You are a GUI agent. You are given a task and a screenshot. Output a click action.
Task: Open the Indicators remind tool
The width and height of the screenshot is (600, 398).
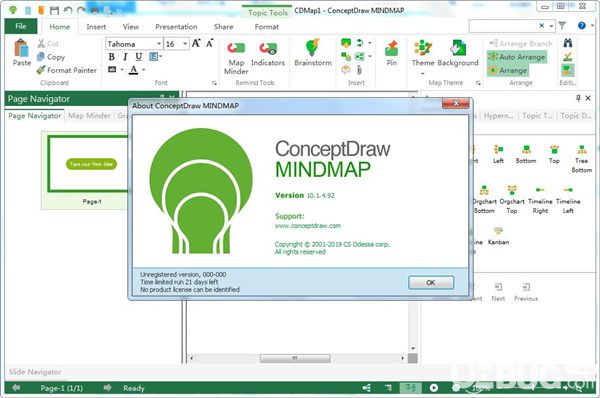(268, 48)
